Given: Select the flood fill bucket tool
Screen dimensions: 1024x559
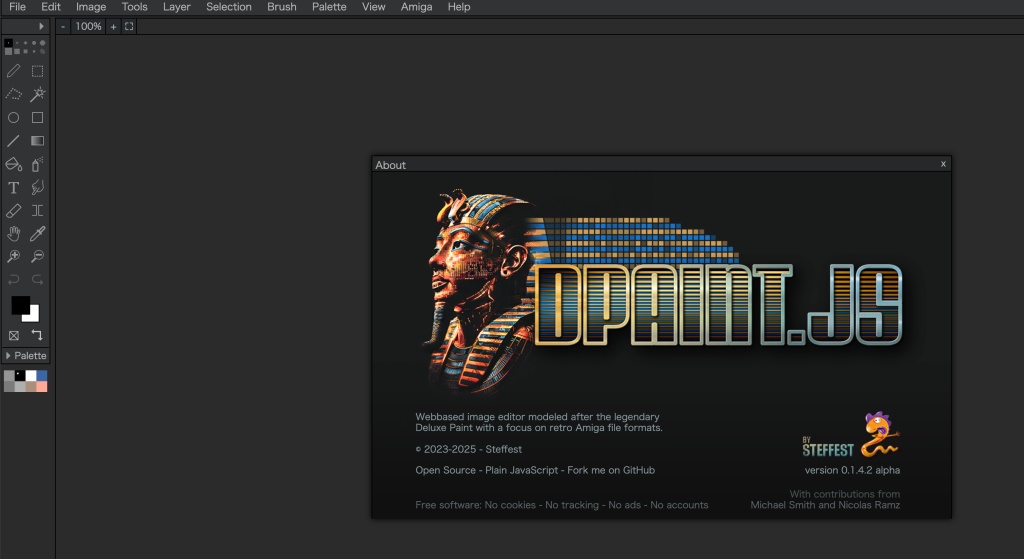Looking at the screenshot, I should [x=14, y=164].
